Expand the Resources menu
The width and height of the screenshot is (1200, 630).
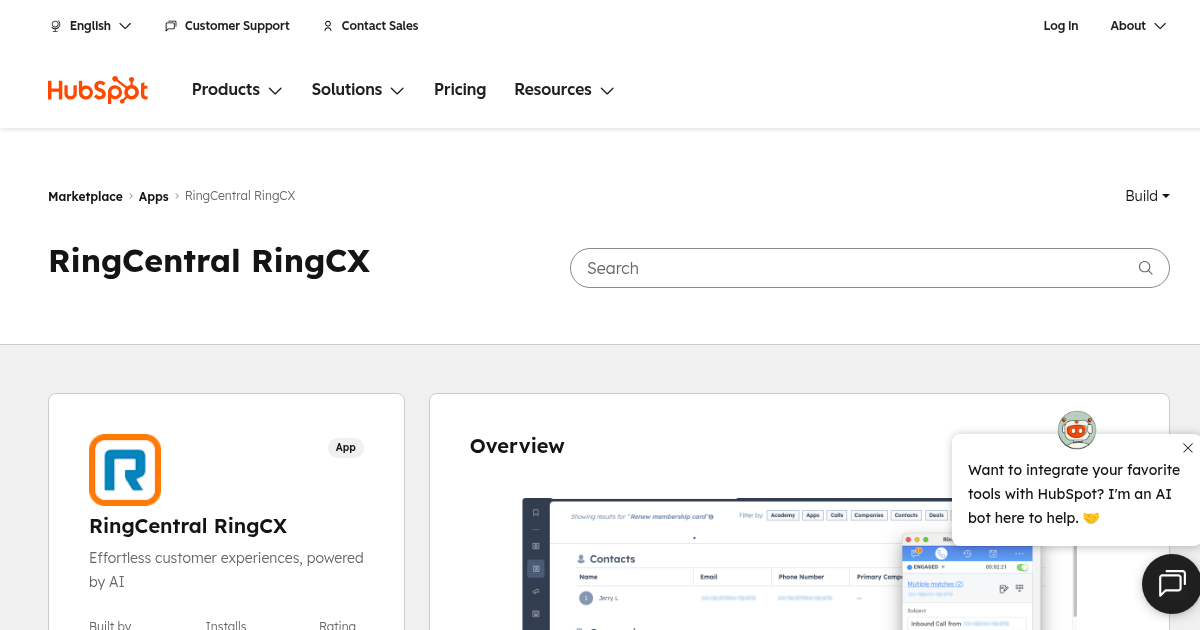tap(564, 90)
